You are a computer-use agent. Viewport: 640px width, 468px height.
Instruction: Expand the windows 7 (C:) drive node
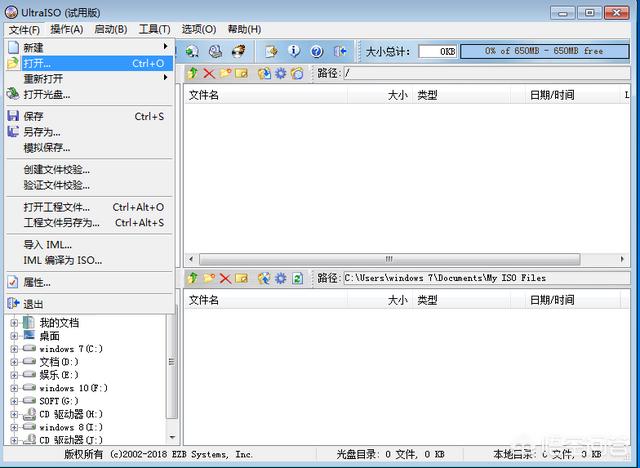(x=14, y=349)
